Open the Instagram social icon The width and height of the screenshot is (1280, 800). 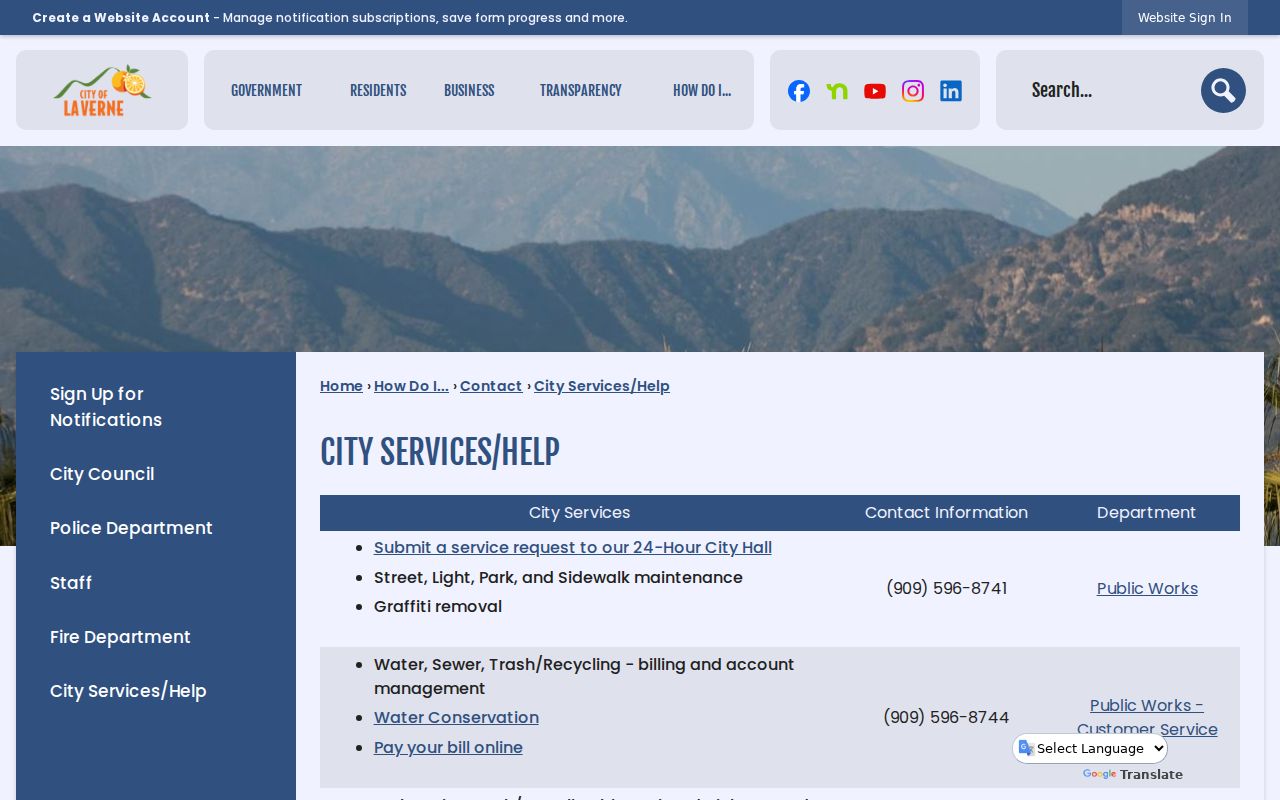913,91
